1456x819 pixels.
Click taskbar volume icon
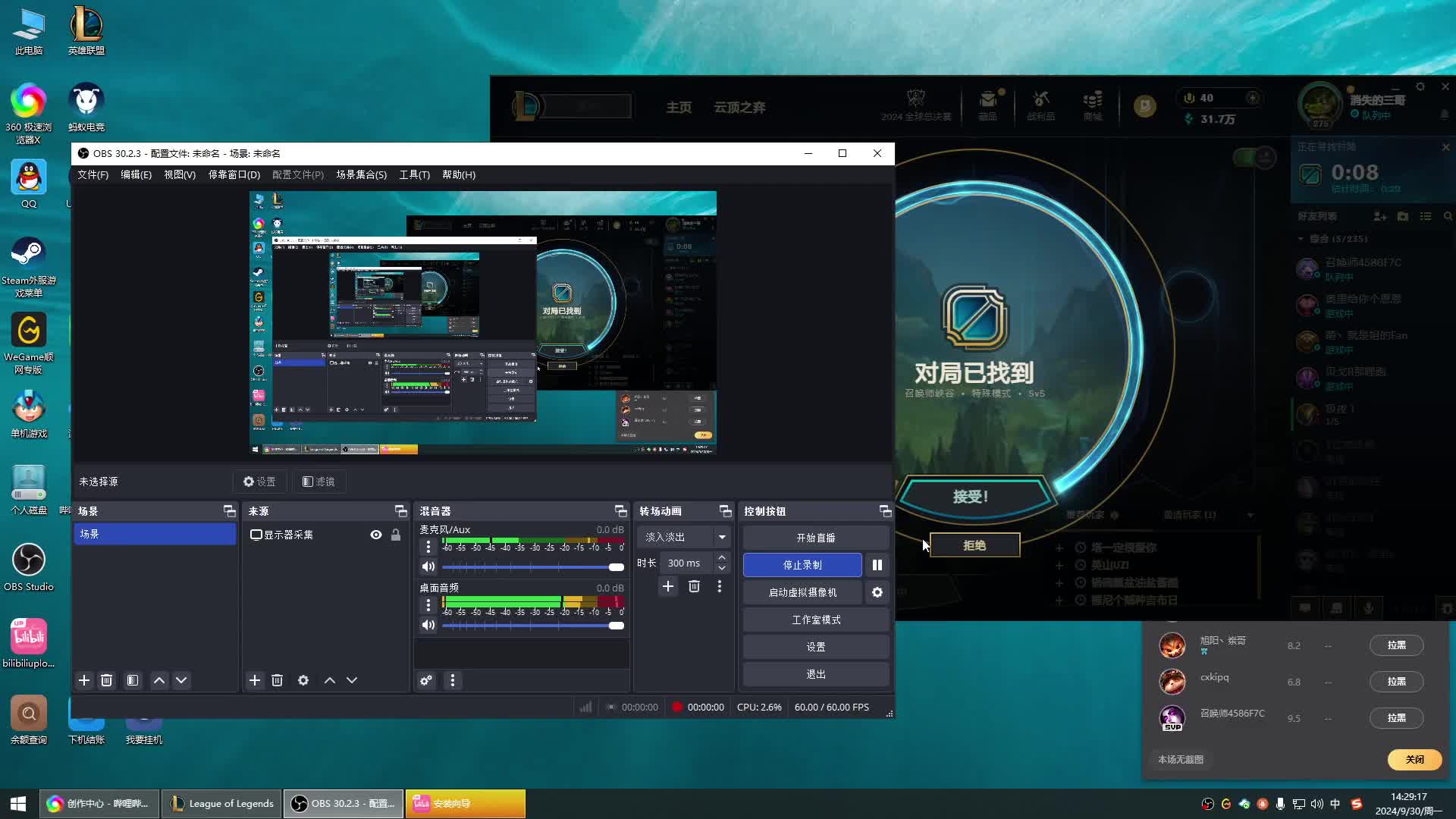click(x=1316, y=804)
